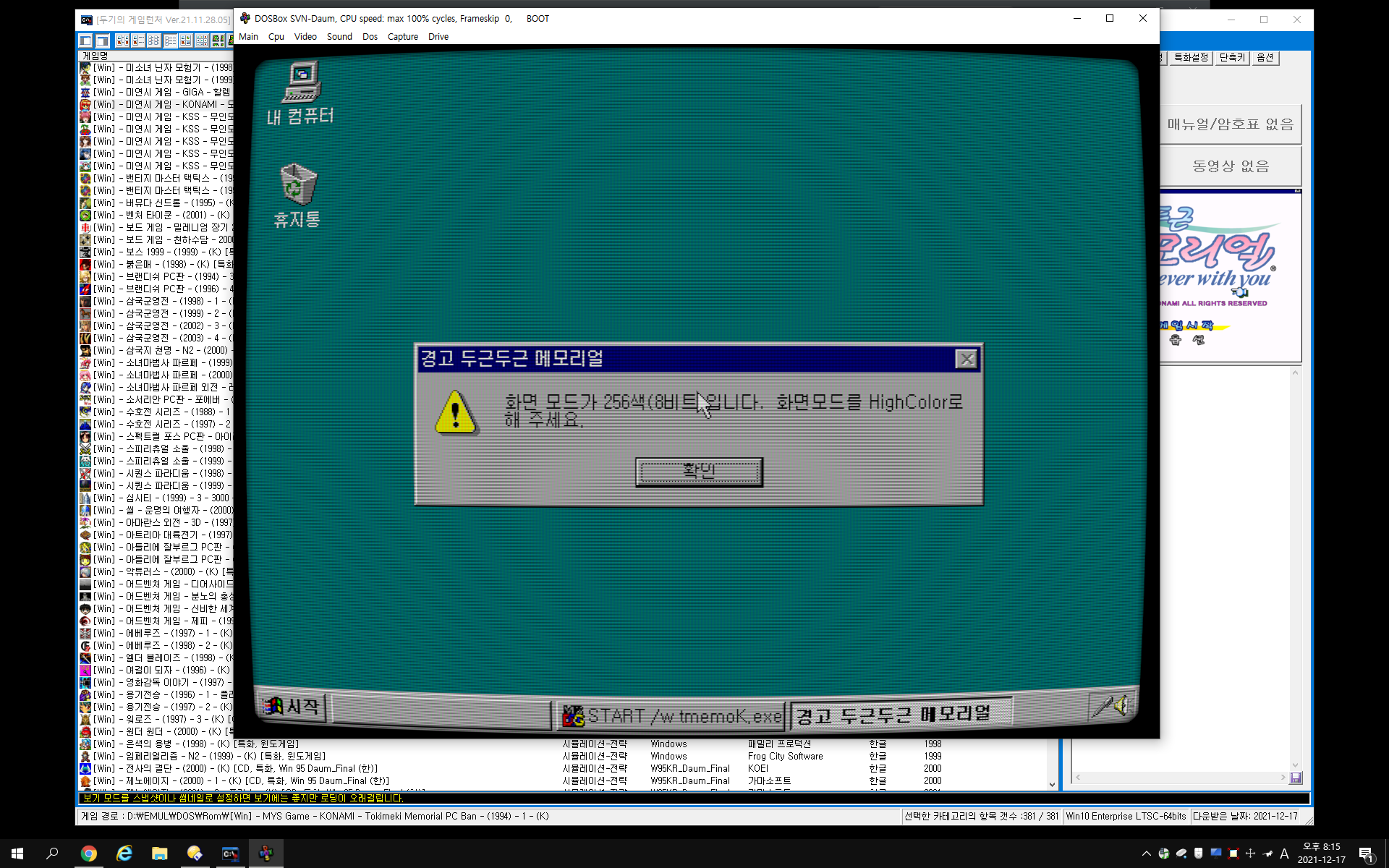Toggle left panel layout toolbar icon
The height and width of the screenshot is (868, 1389).
pos(85,41)
